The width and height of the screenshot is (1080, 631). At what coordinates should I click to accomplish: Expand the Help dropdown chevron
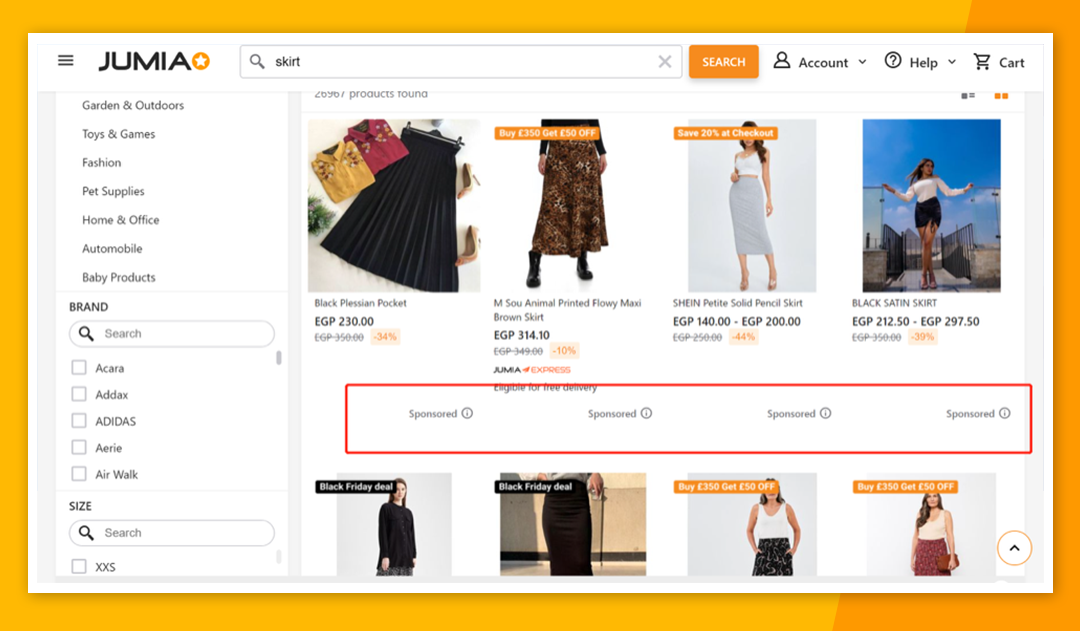click(x=952, y=62)
